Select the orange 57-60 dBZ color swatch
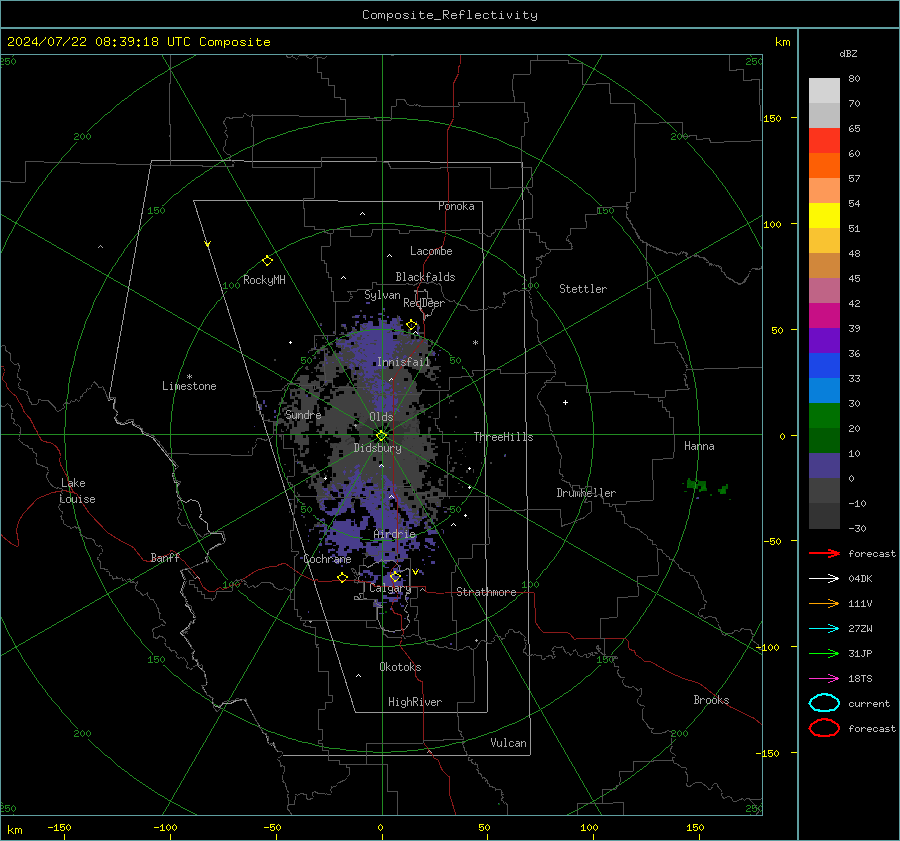The height and width of the screenshot is (841, 900). coord(824,166)
